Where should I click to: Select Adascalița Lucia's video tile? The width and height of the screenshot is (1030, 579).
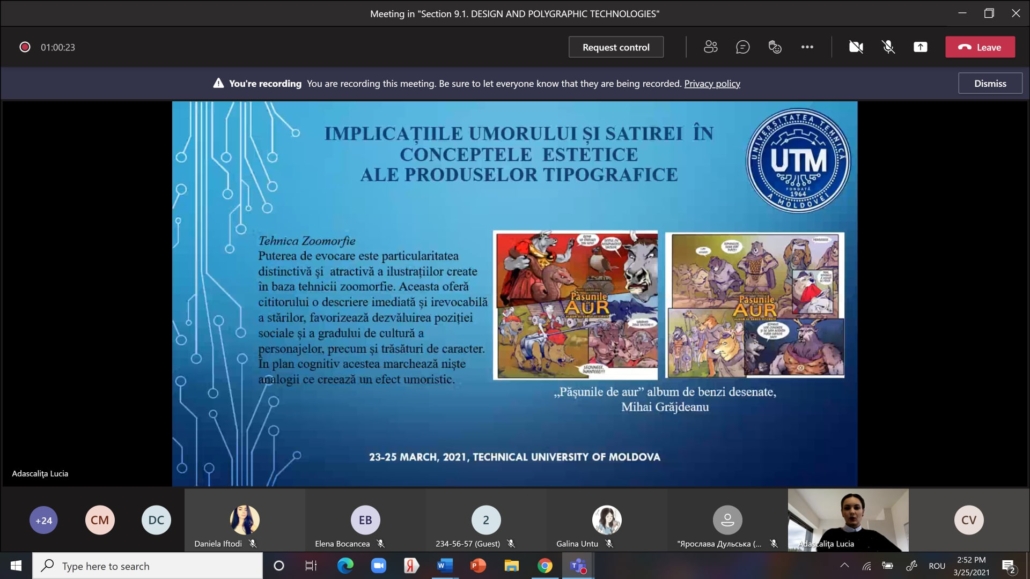[849, 520]
